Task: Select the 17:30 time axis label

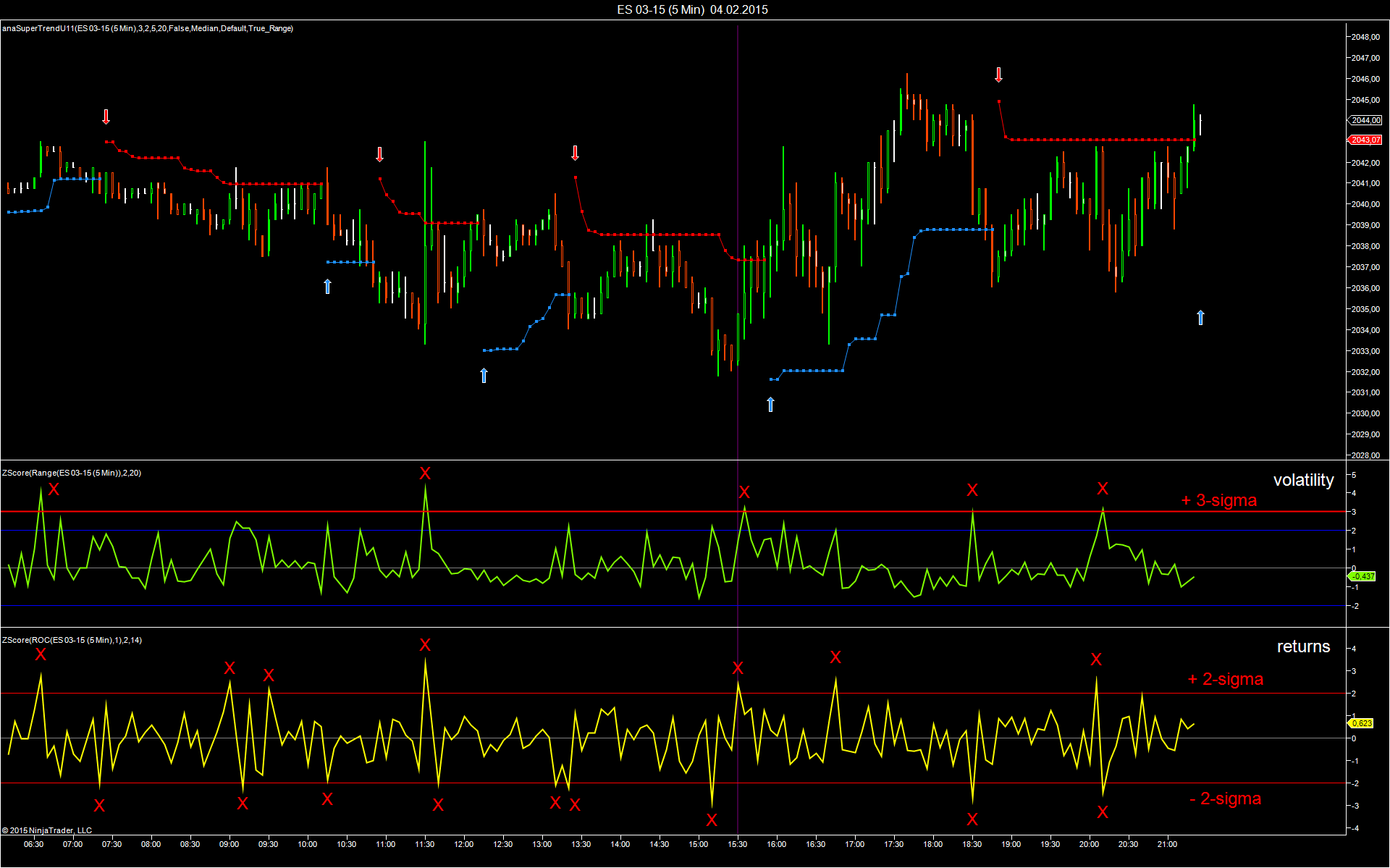Action: pos(894,844)
